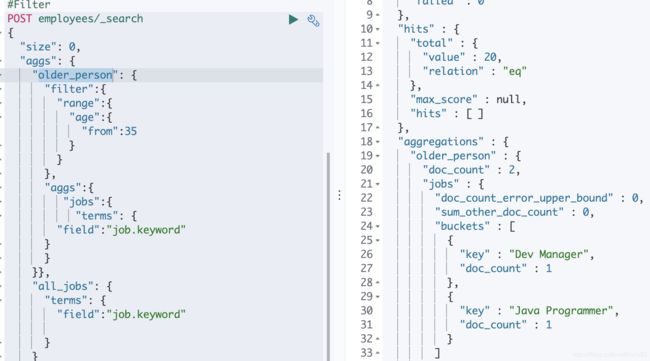The height and width of the screenshot is (361, 650).
Task: Click "sum_other_doc_count" : 0 line
Action: tap(514, 212)
